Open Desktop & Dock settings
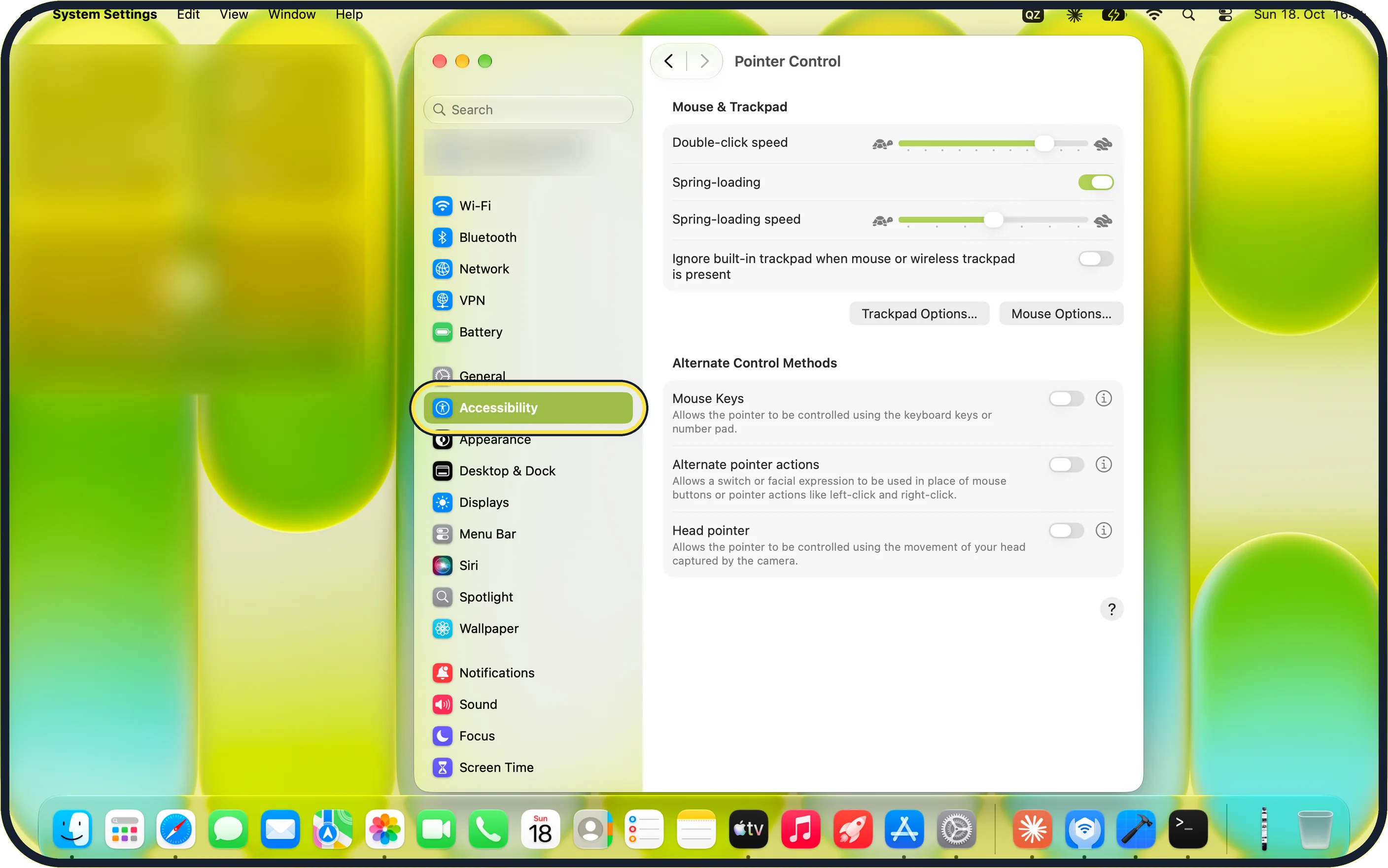The width and height of the screenshot is (1388, 868). (528, 471)
